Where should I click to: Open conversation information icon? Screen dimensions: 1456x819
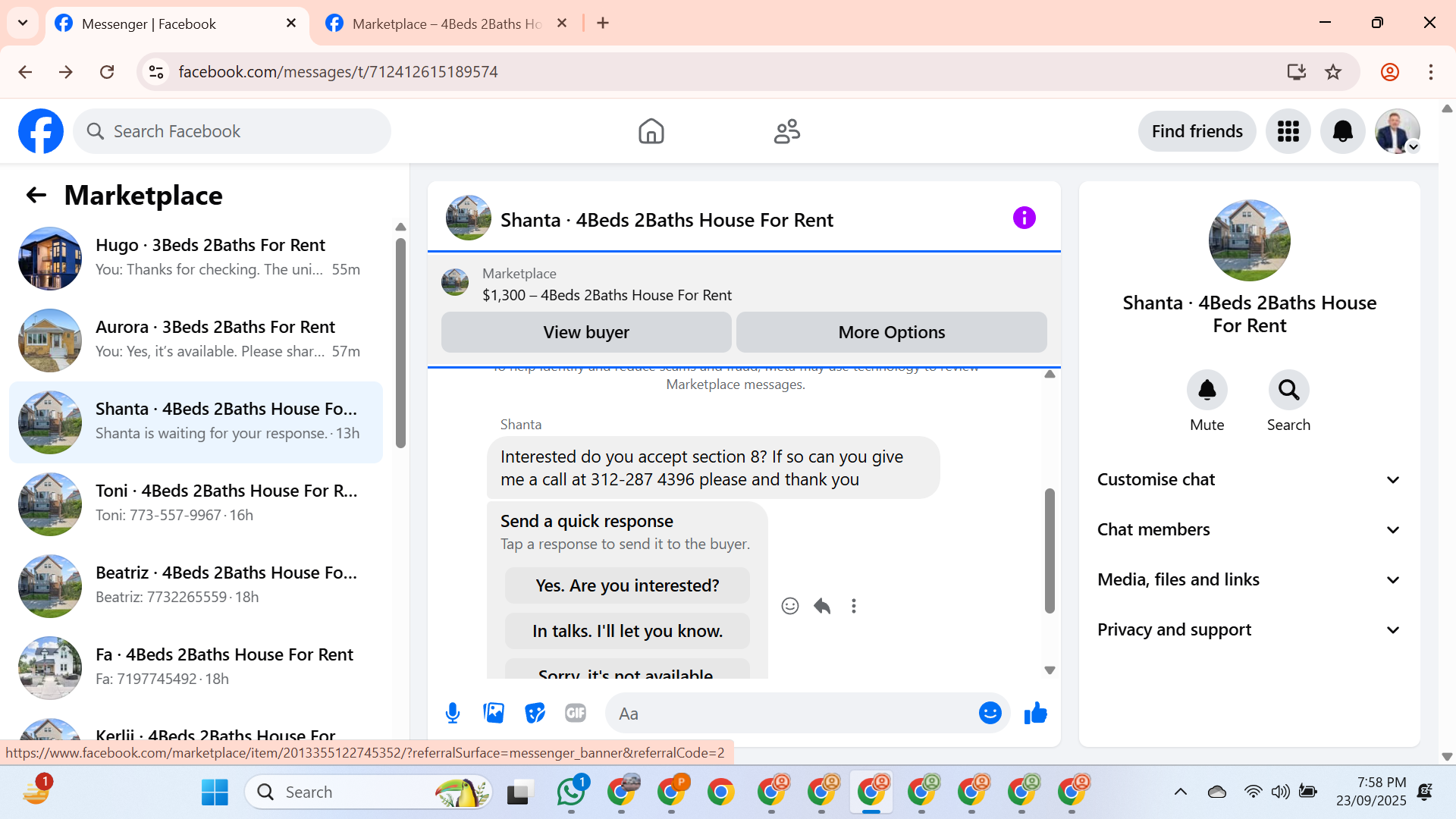pos(1024,218)
